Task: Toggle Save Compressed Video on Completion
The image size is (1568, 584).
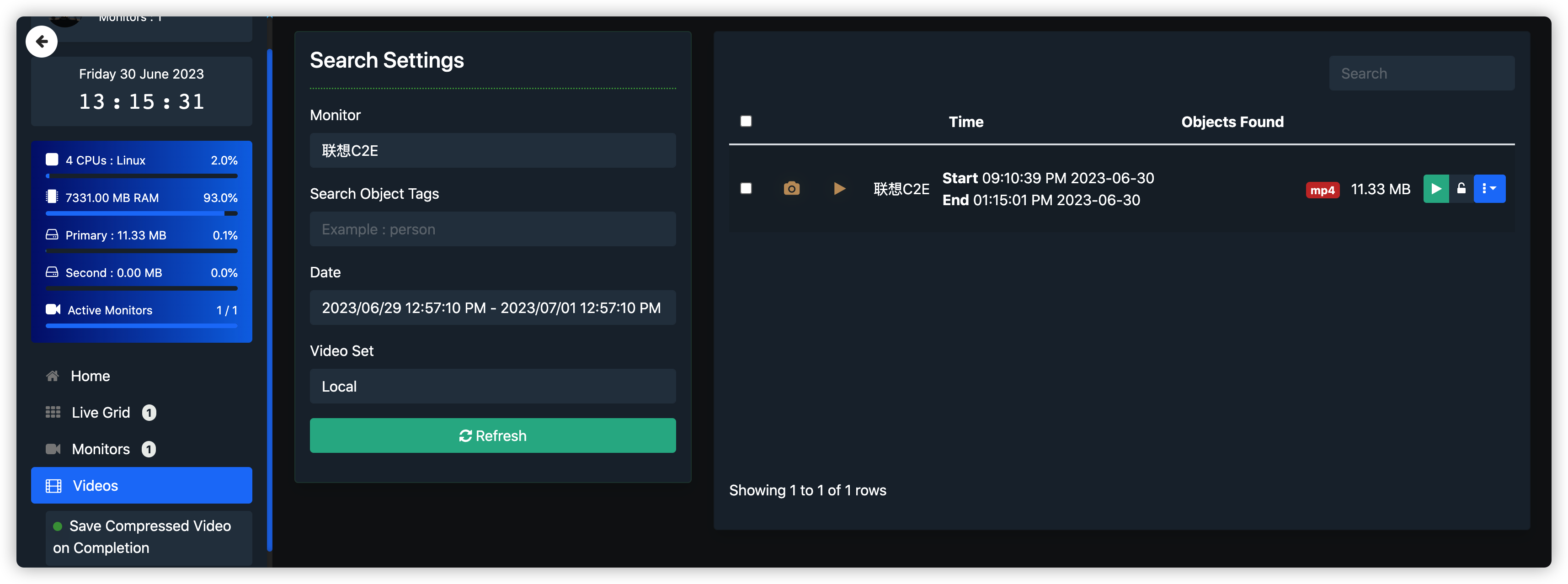Action: (x=148, y=536)
